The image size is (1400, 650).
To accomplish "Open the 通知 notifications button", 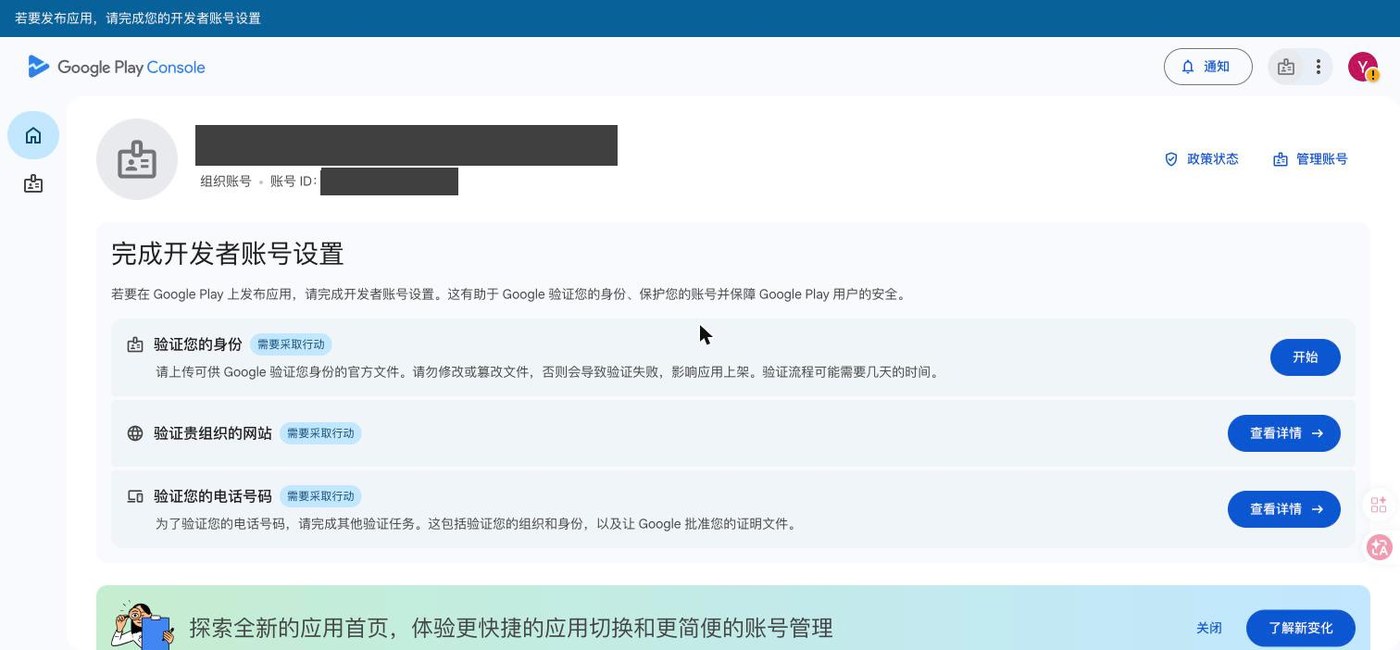I will pos(1208,67).
